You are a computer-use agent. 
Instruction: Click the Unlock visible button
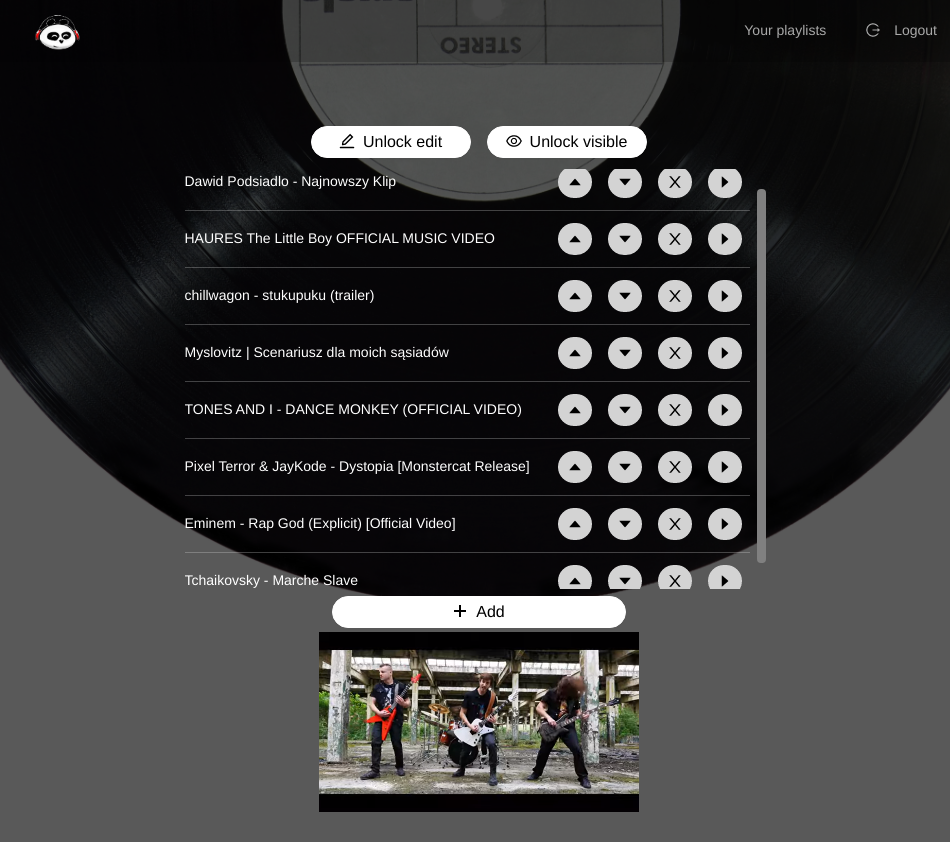coord(566,142)
